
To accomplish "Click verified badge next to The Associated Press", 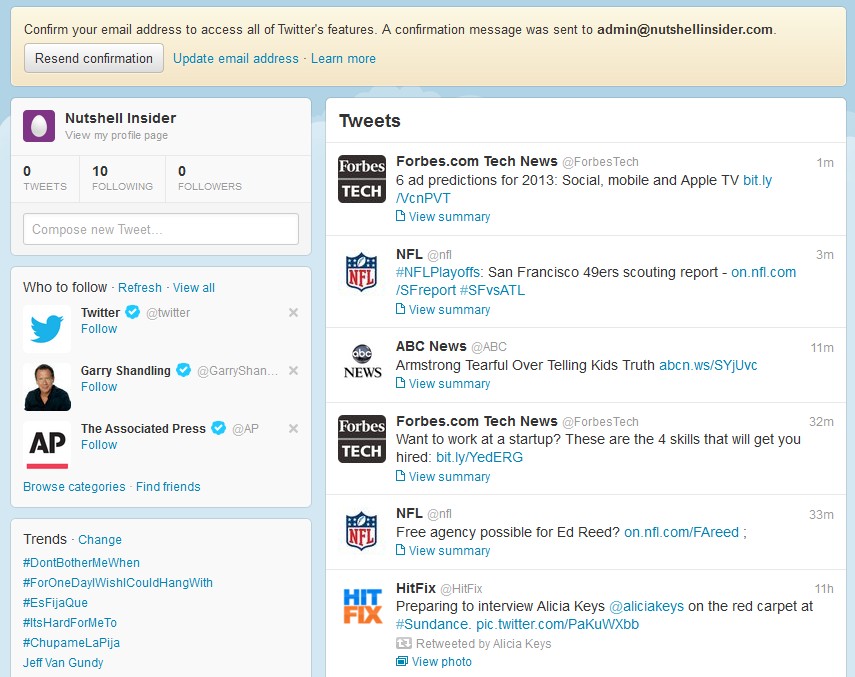I will (x=219, y=428).
